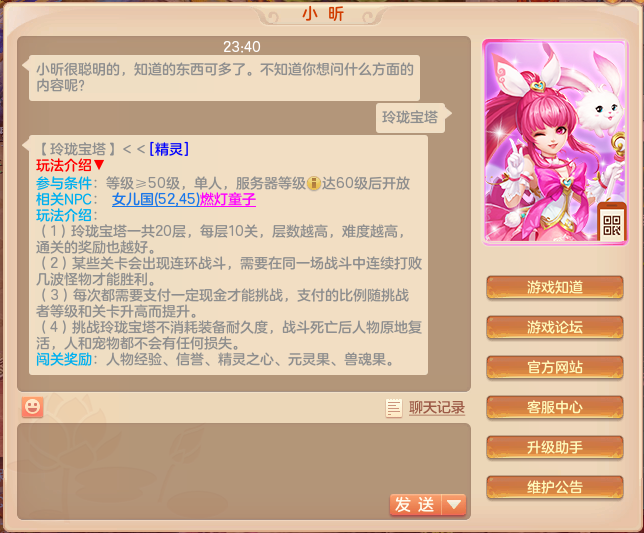Visit the 官方网站 official site

[555, 367]
